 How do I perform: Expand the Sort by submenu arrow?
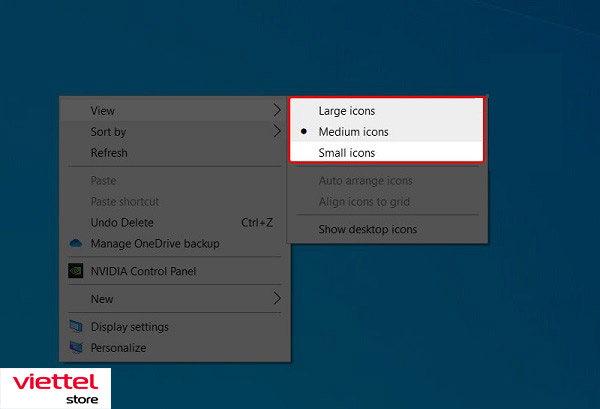pyautogui.click(x=278, y=132)
